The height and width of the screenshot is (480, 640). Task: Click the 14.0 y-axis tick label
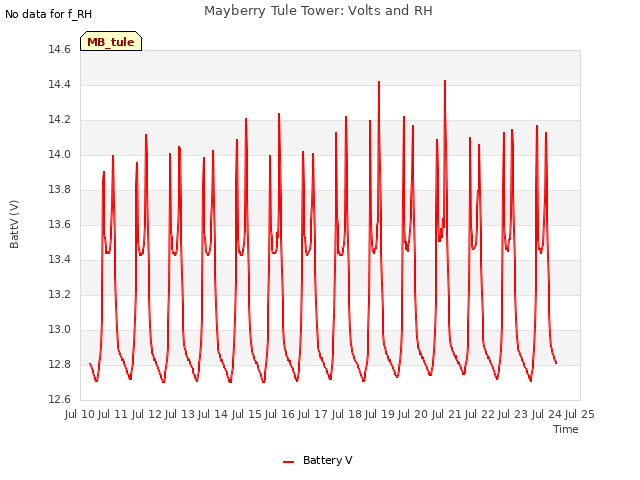click(60, 155)
